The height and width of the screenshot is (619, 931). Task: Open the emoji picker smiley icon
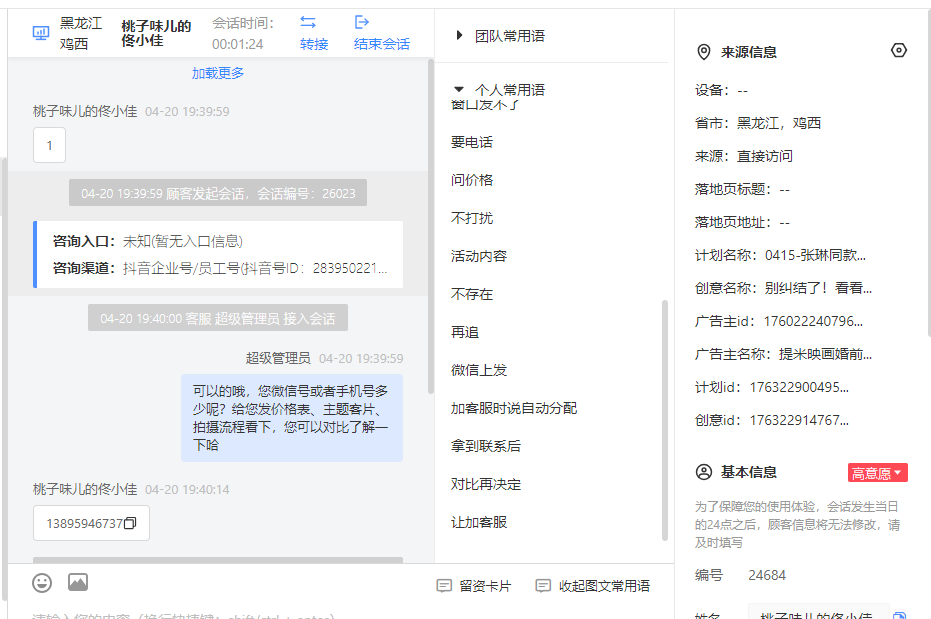click(42, 583)
